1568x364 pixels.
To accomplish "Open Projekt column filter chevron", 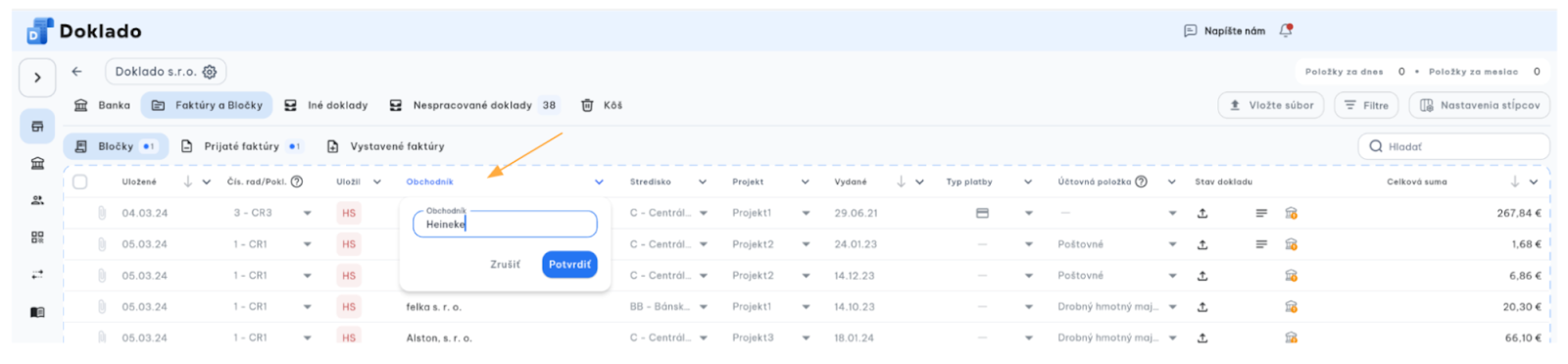I will [806, 182].
